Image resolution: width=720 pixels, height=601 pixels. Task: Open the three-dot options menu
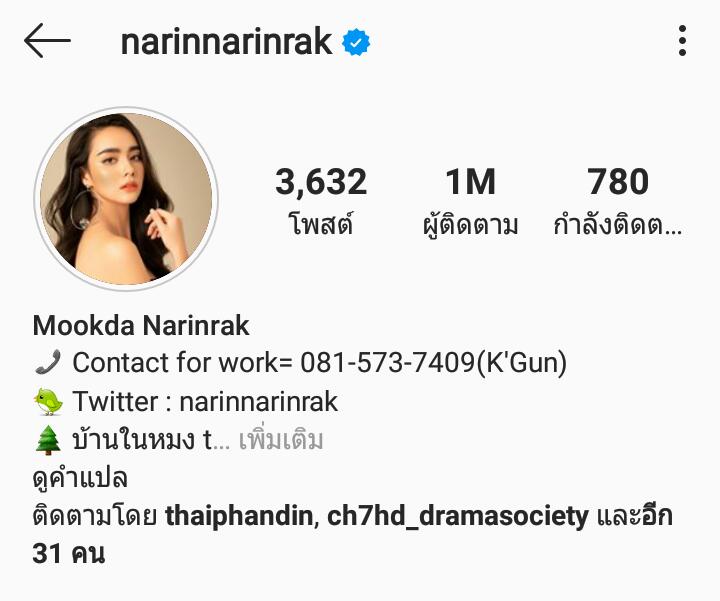682,41
